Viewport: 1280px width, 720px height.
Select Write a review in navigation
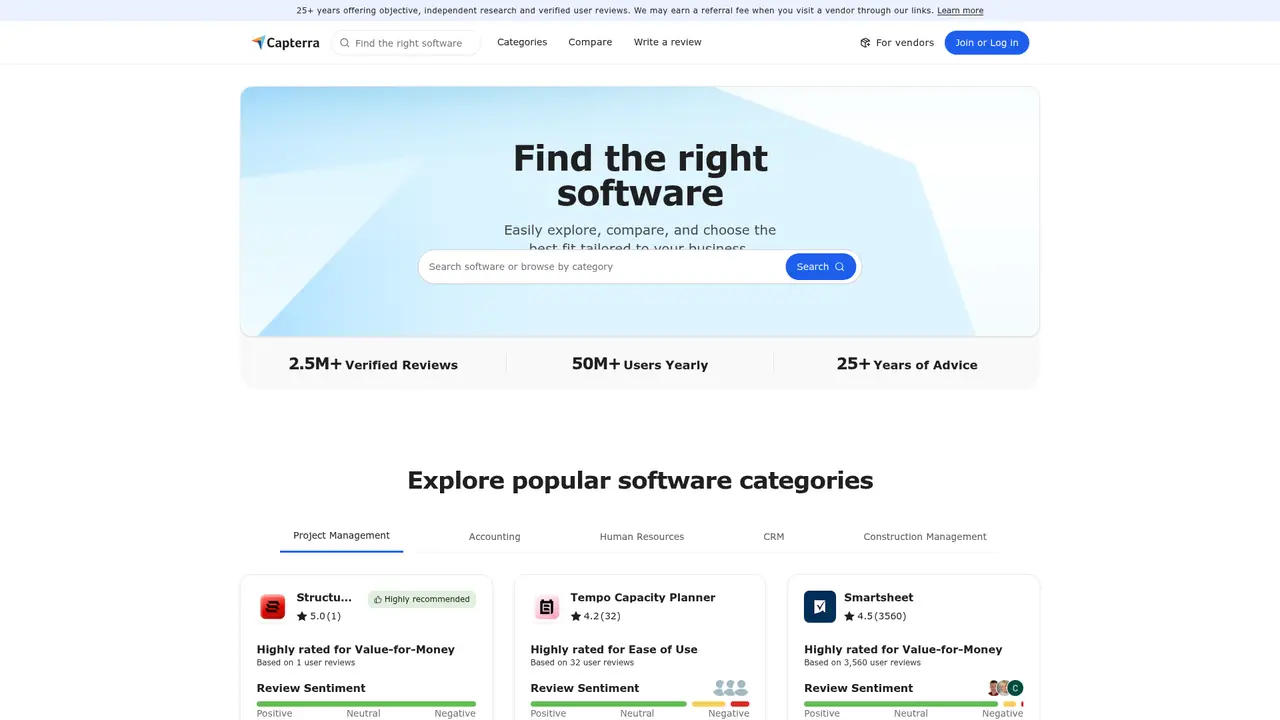668,42
